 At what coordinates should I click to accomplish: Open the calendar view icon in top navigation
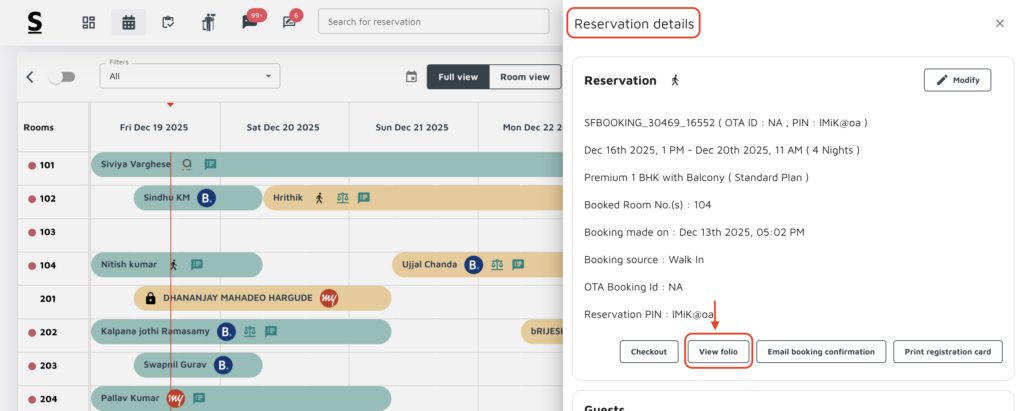pos(128,22)
